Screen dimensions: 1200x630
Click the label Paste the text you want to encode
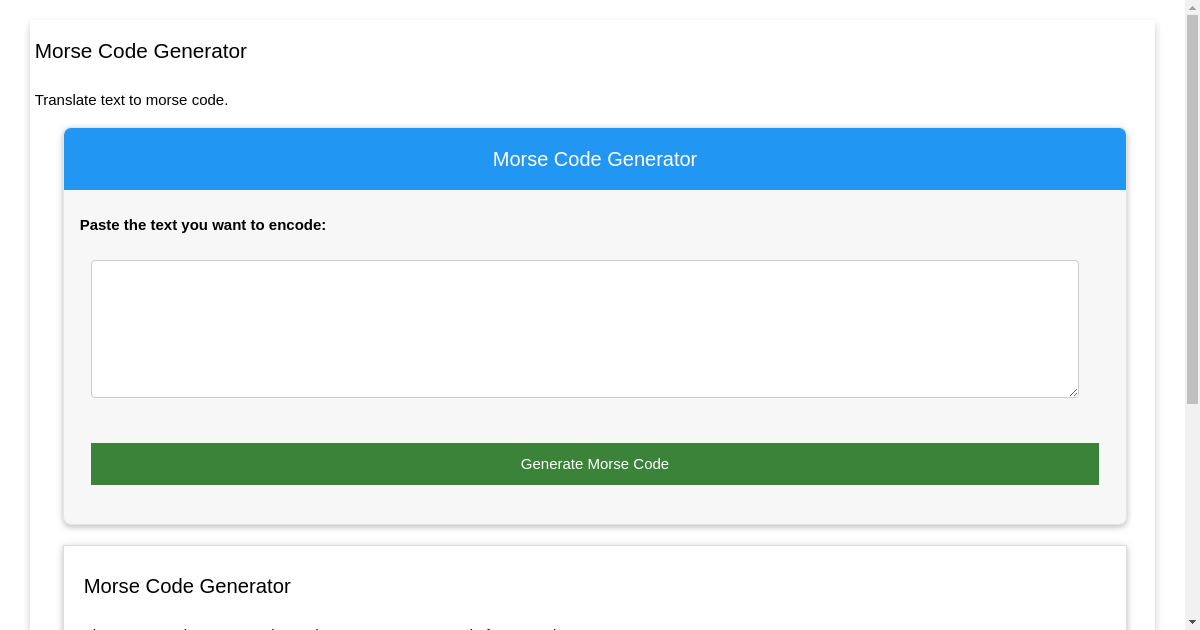click(203, 225)
